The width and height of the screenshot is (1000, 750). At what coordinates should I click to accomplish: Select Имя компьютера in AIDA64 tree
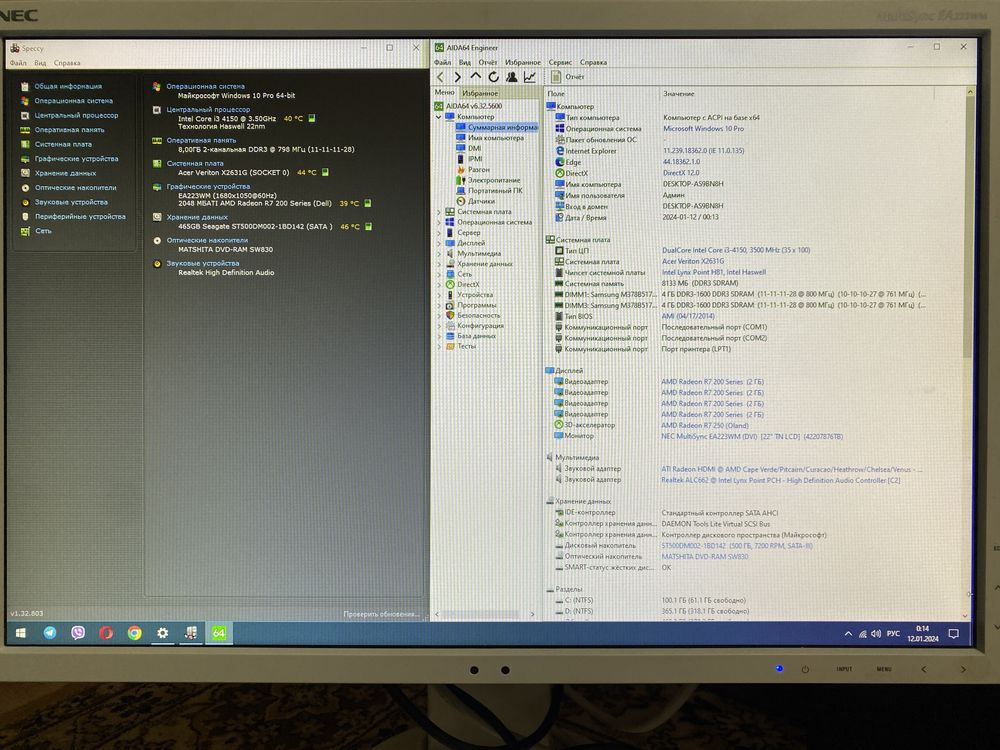point(490,138)
